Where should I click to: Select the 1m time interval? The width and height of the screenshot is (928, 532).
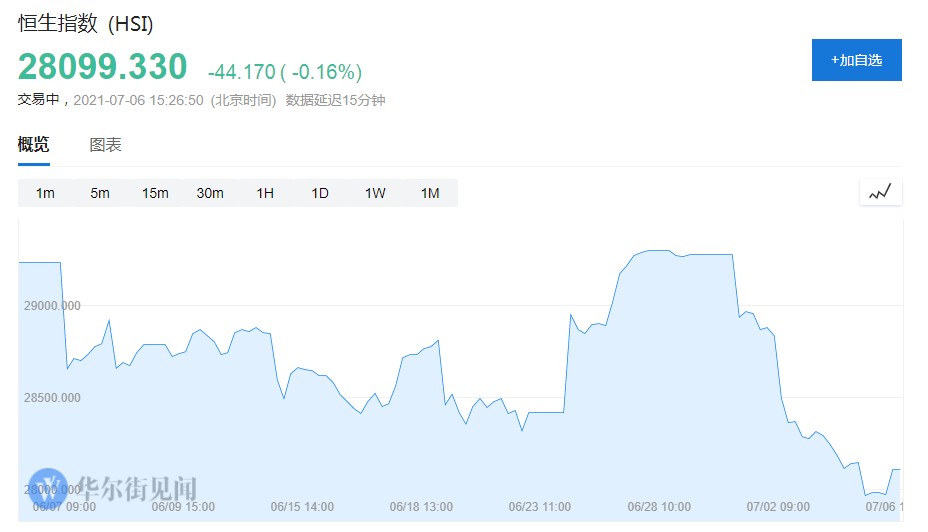point(45,193)
